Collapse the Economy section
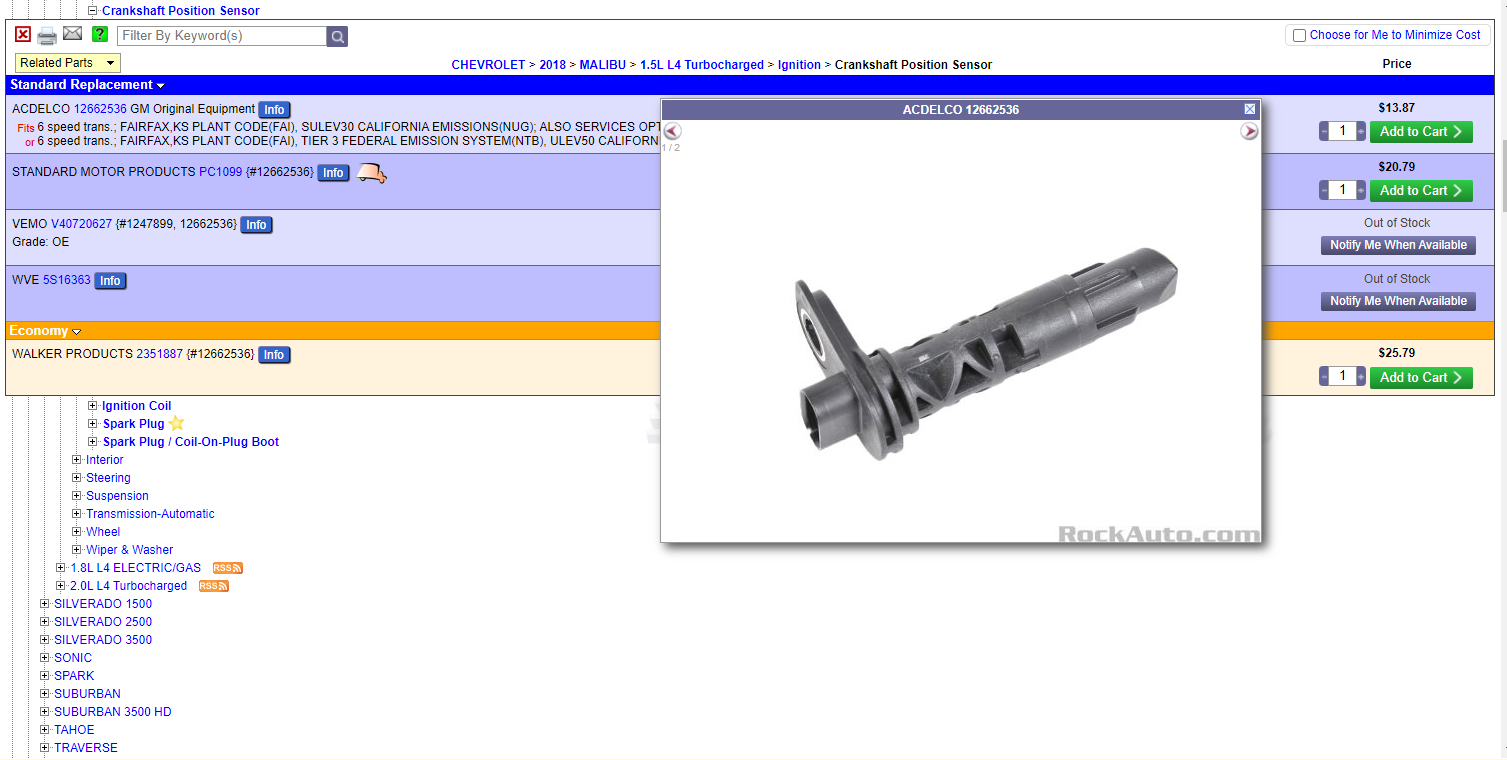The width and height of the screenshot is (1507, 760). [76, 332]
